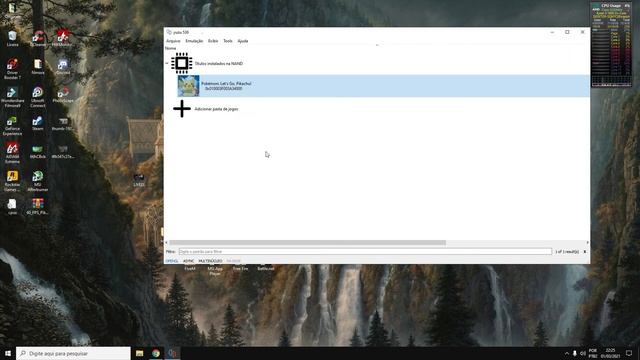Open the Emulação menu
The height and width of the screenshot is (360, 640).
[x=194, y=41]
